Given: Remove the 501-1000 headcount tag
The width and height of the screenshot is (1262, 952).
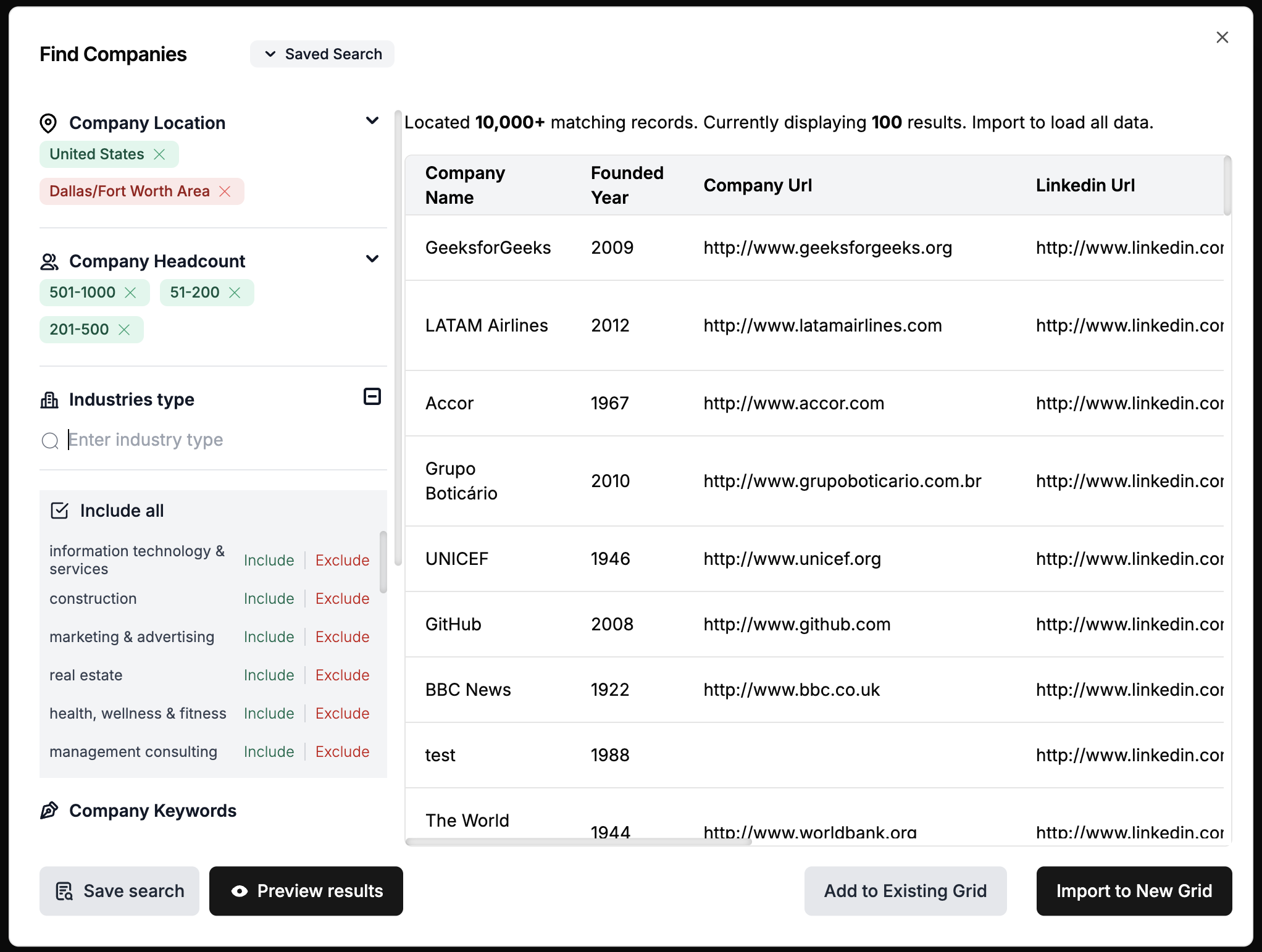Looking at the screenshot, I should [130, 293].
